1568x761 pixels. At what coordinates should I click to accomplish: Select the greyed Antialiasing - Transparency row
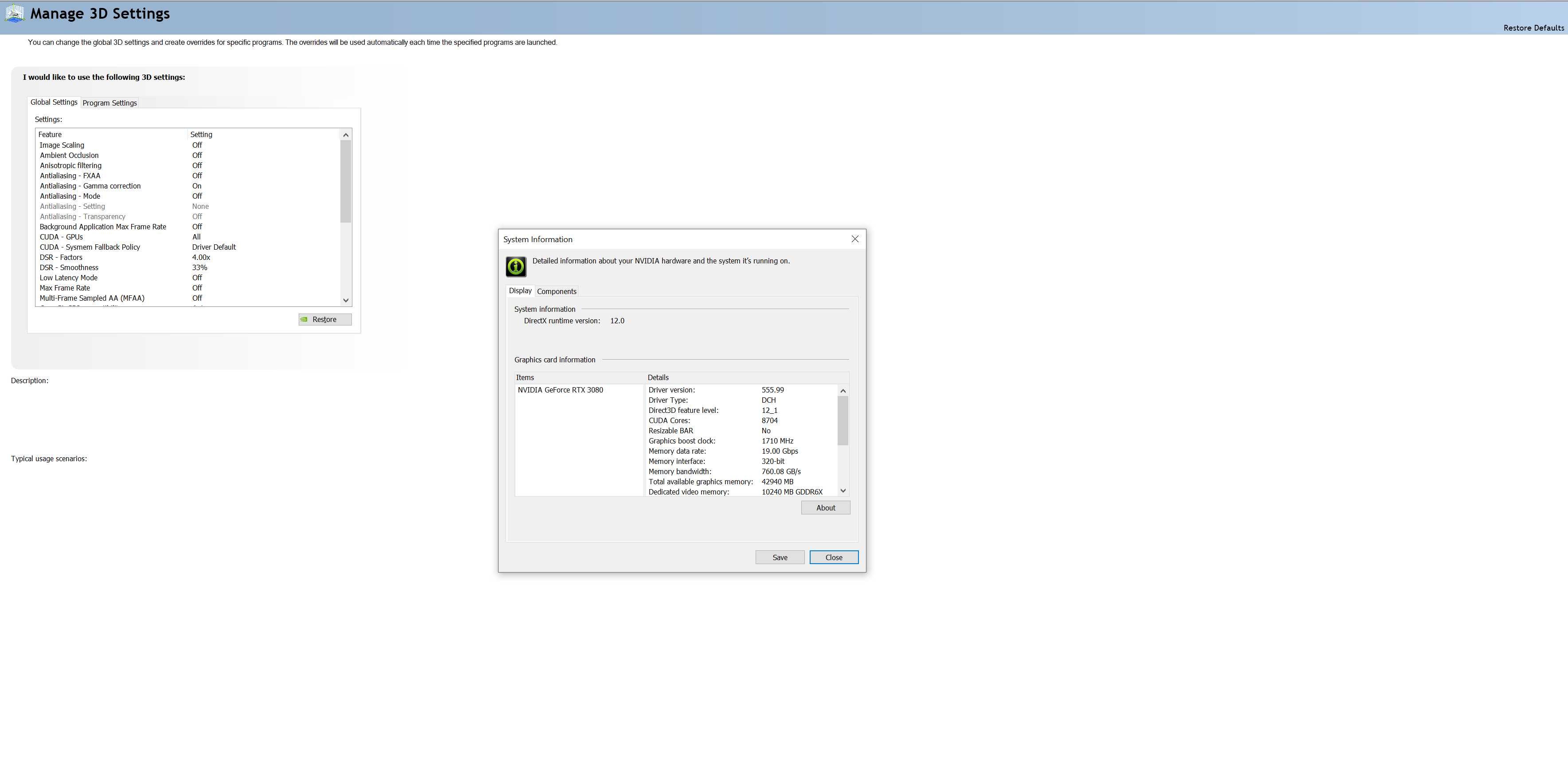pos(187,216)
